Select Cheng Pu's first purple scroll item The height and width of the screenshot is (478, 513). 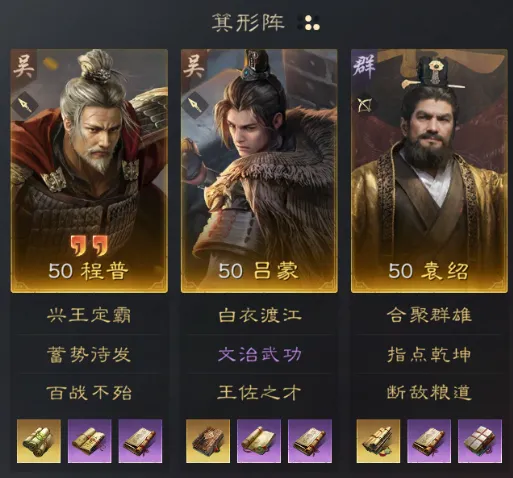[x=89, y=441]
